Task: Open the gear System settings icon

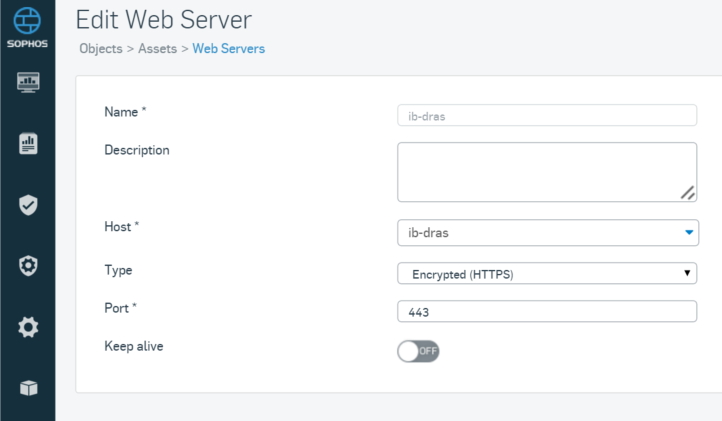Action: point(28,327)
